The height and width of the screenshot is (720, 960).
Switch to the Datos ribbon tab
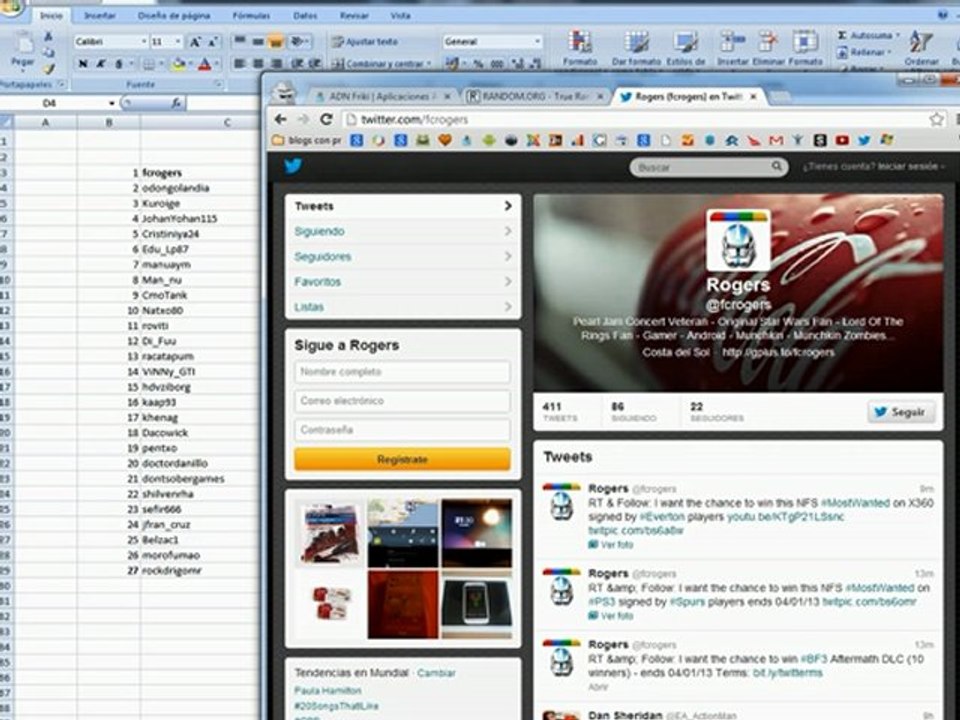(305, 15)
